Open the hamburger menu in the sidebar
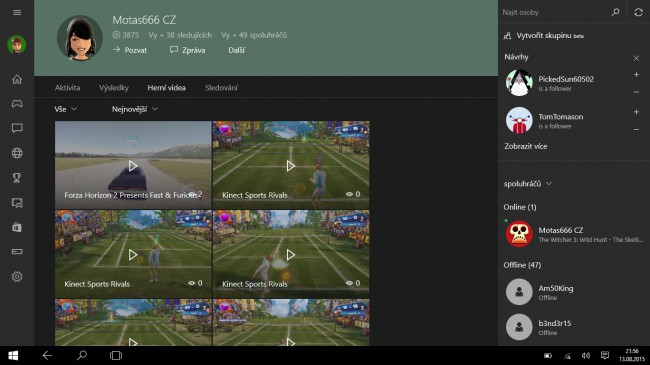650x365 pixels. click(x=17, y=12)
